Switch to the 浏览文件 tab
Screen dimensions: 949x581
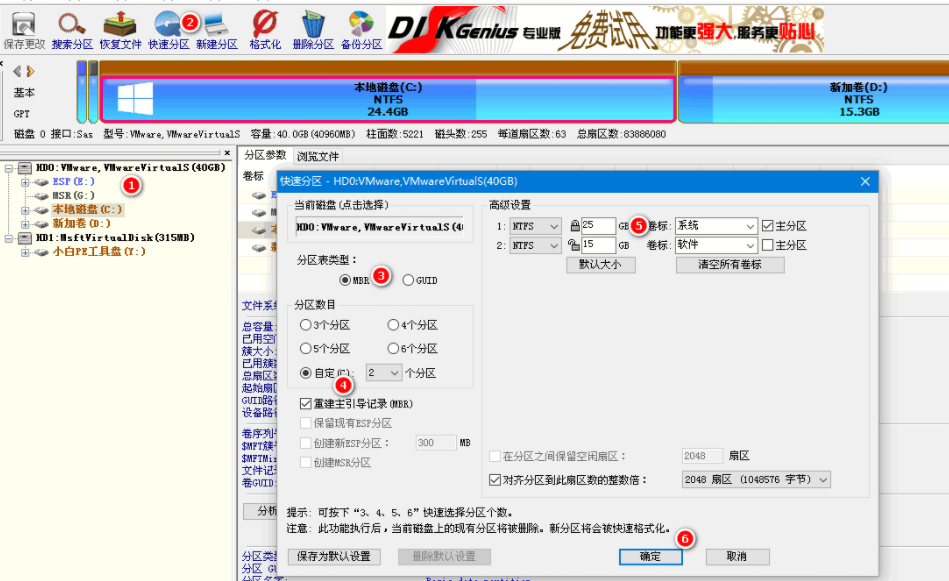(318, 156)
